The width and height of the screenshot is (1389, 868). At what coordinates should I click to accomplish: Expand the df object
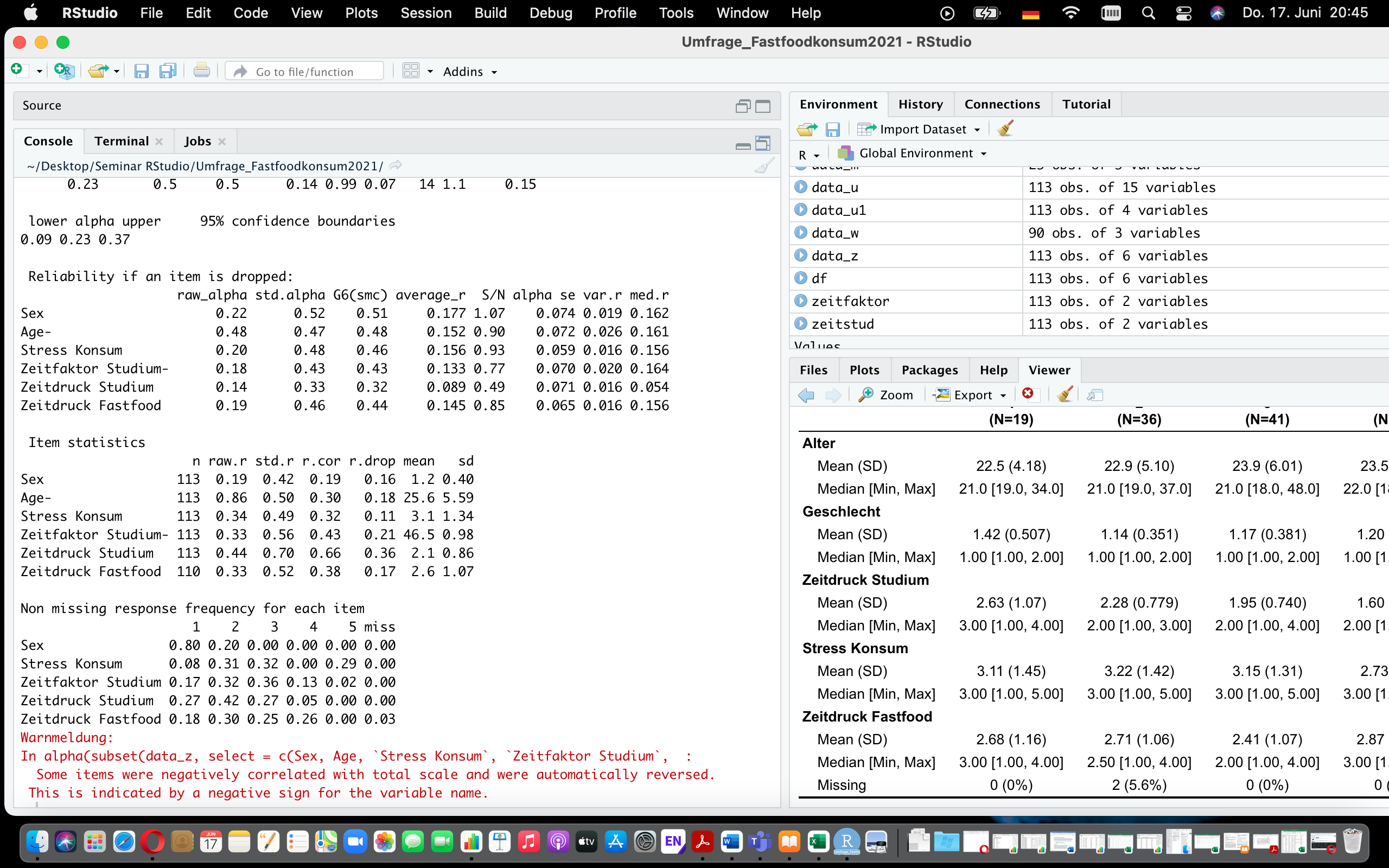coord(801,278)
